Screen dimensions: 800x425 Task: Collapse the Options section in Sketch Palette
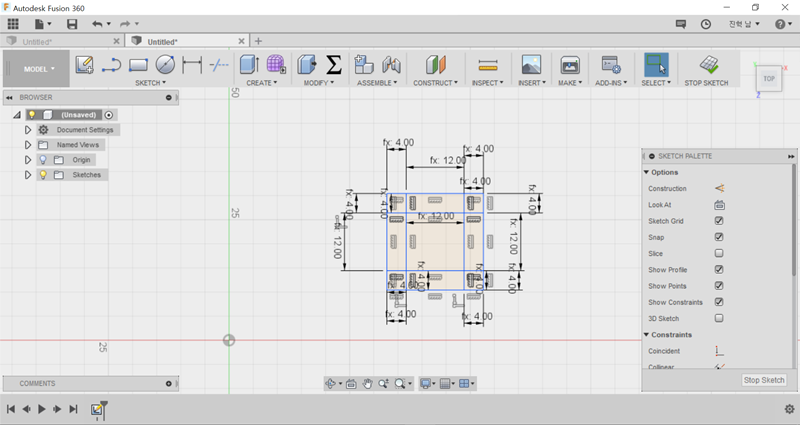pyautogui.click(x=646, y=172)
